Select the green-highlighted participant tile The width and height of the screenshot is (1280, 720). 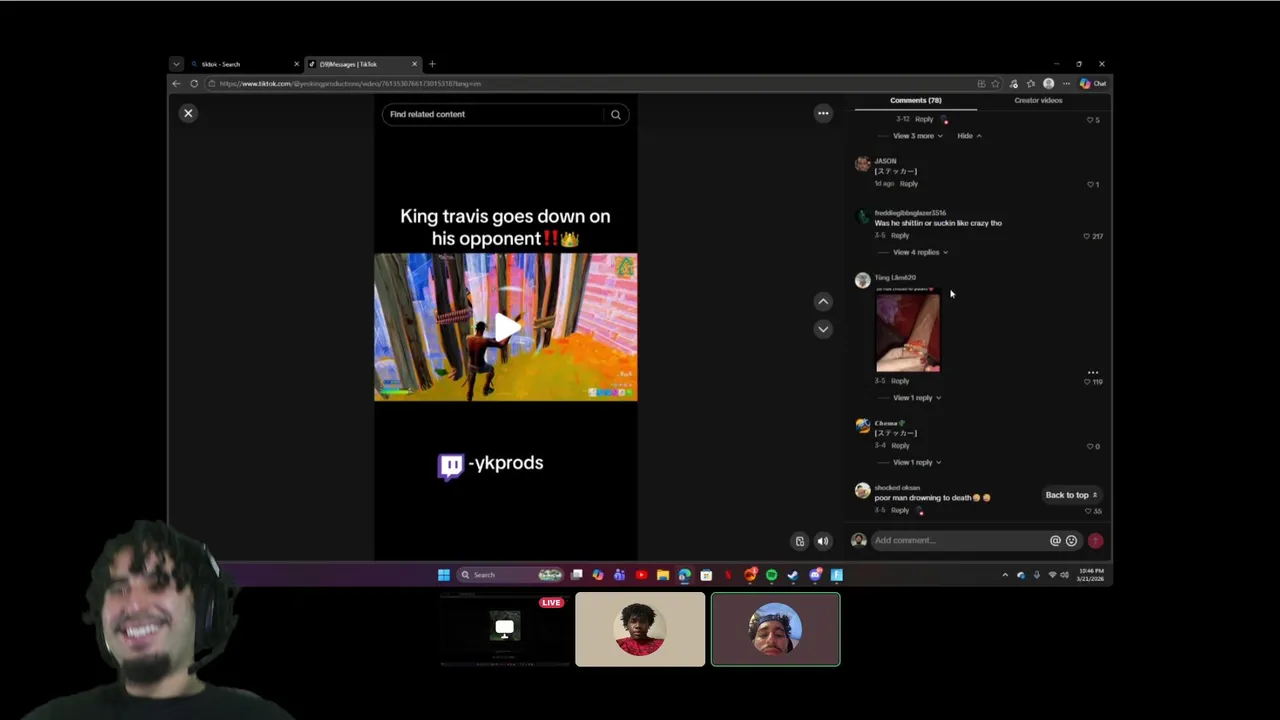[776, 629]
